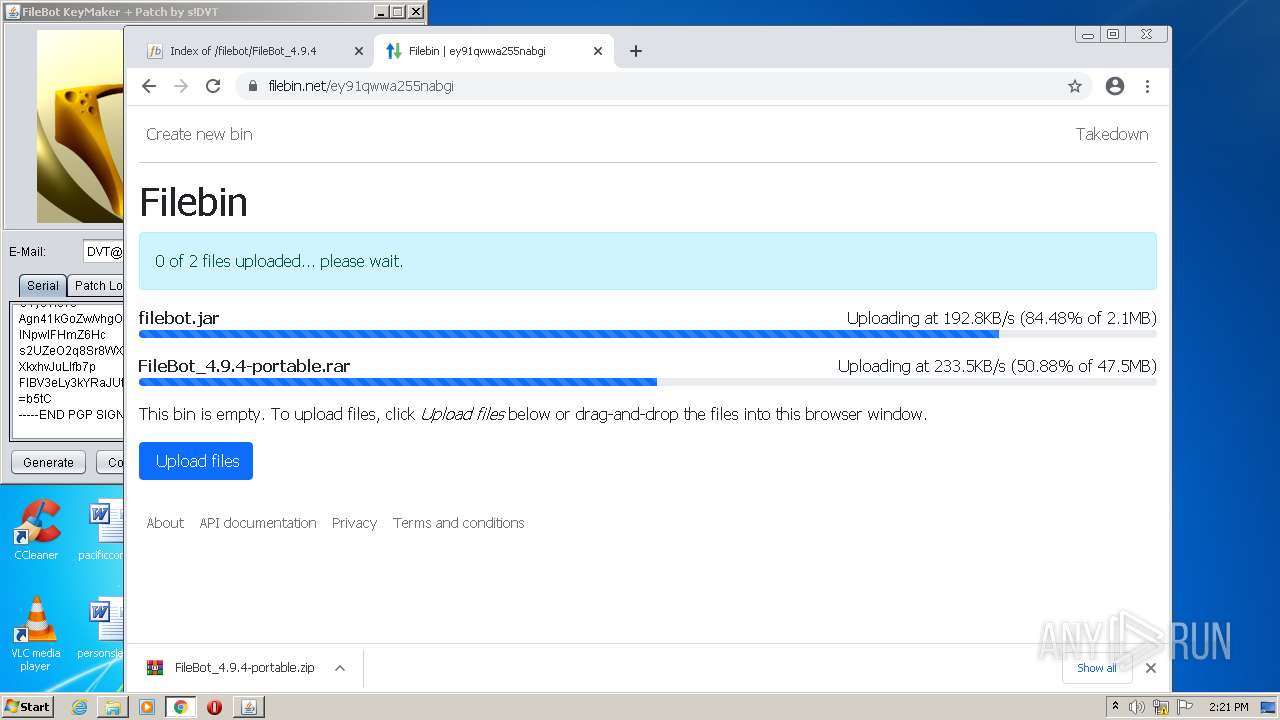1280x720 pixels.
Task: Open Windows Explorer folder from taskbar
Action: [x=113, y=707]
